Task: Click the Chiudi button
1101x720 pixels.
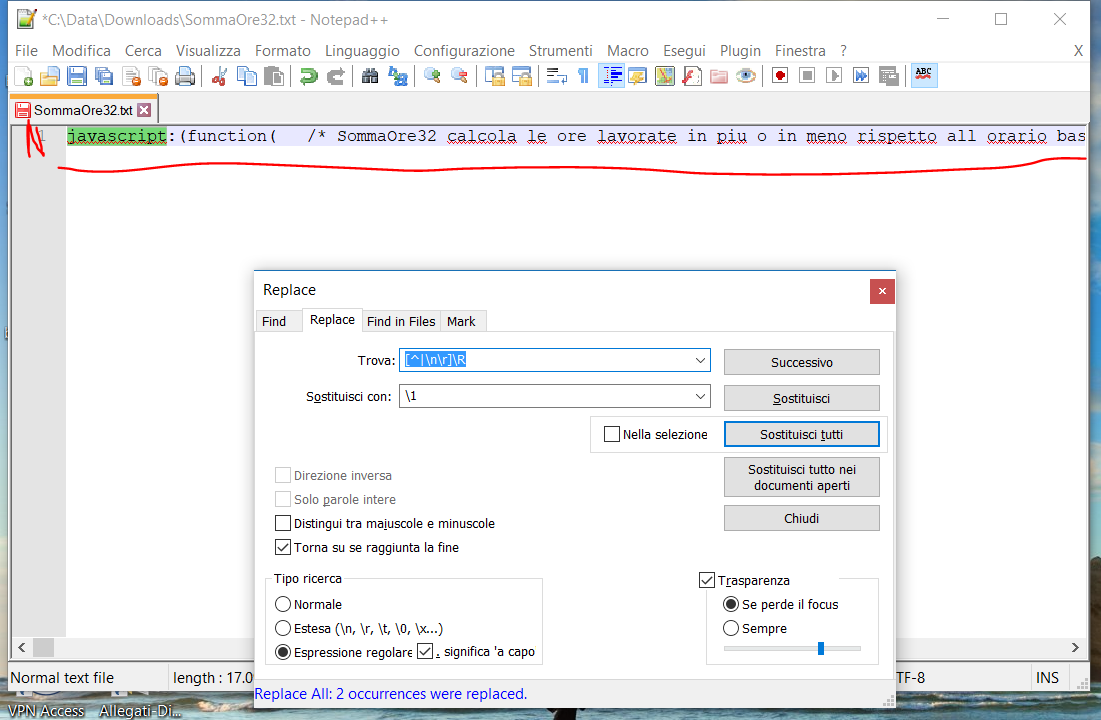Action: click(801, 518)
